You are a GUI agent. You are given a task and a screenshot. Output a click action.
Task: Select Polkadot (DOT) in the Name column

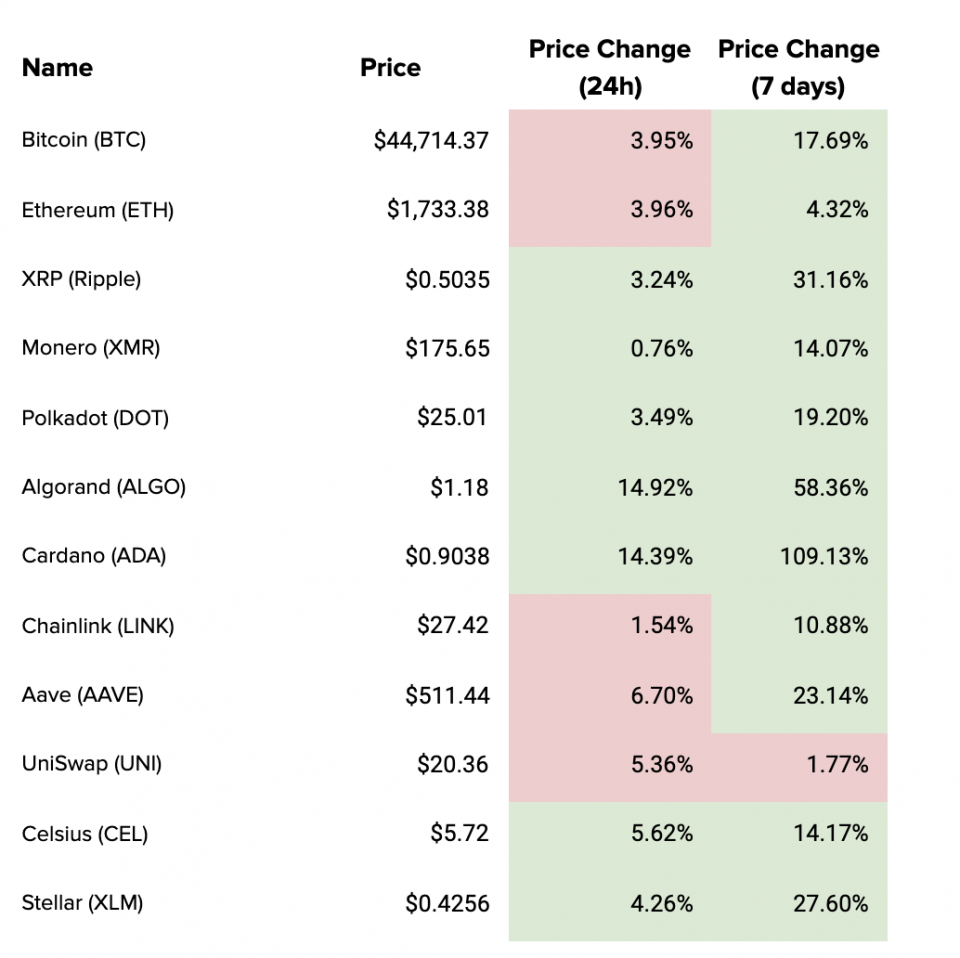(x=95, y=418)
